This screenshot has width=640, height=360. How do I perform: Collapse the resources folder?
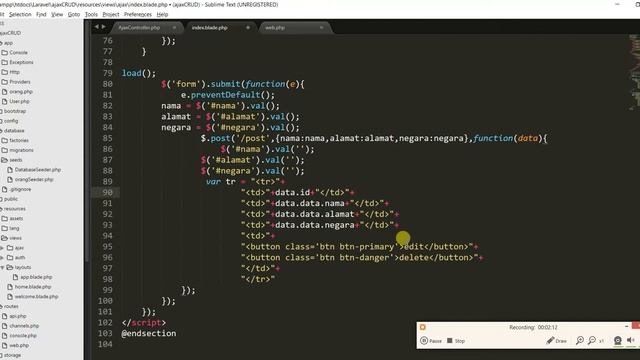[x=13, y=209]
